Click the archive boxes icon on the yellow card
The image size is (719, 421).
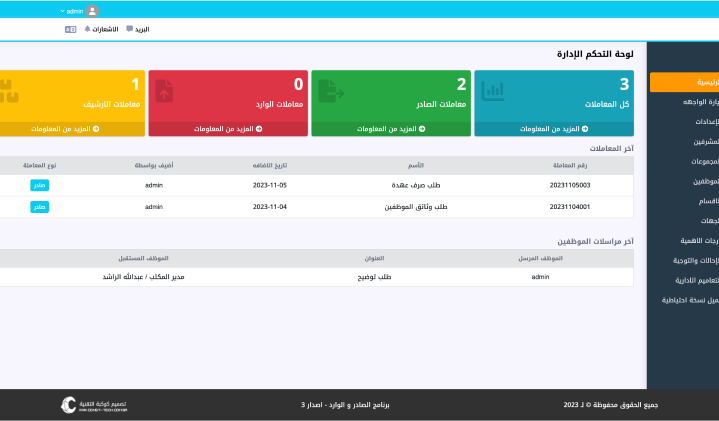pos(9,91)
